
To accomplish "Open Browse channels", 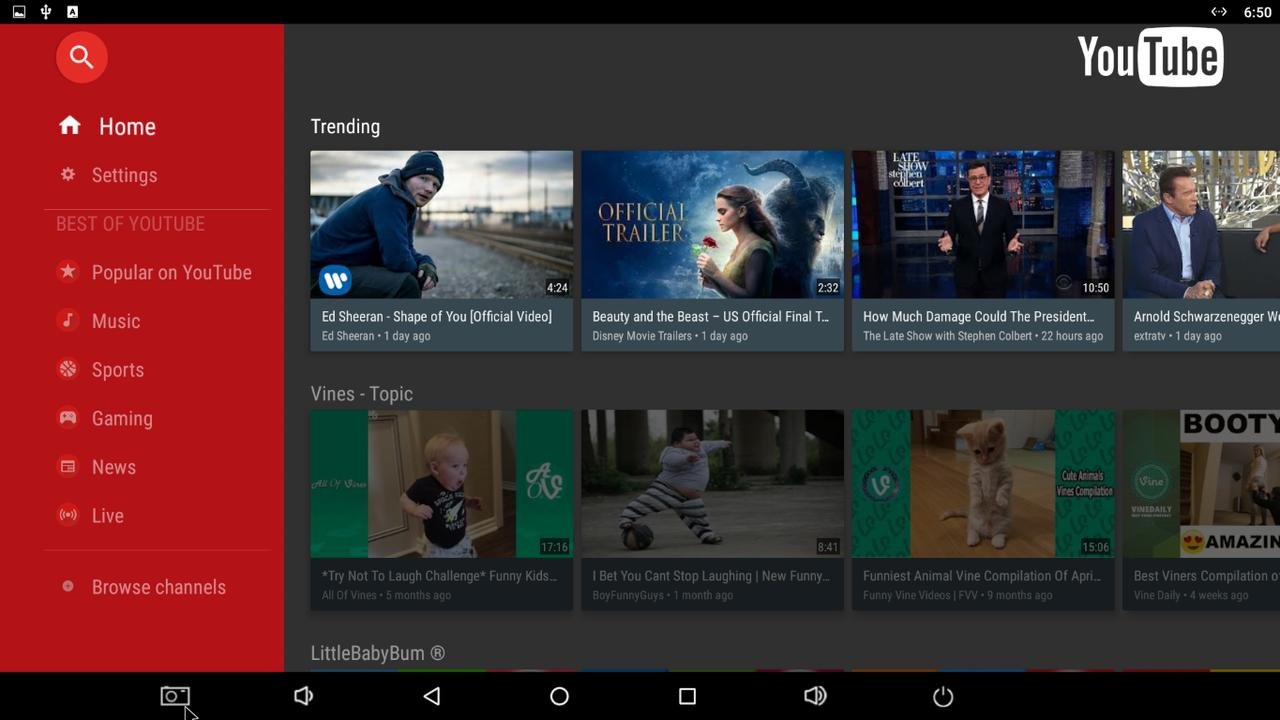I will click(x=158, y=587).
